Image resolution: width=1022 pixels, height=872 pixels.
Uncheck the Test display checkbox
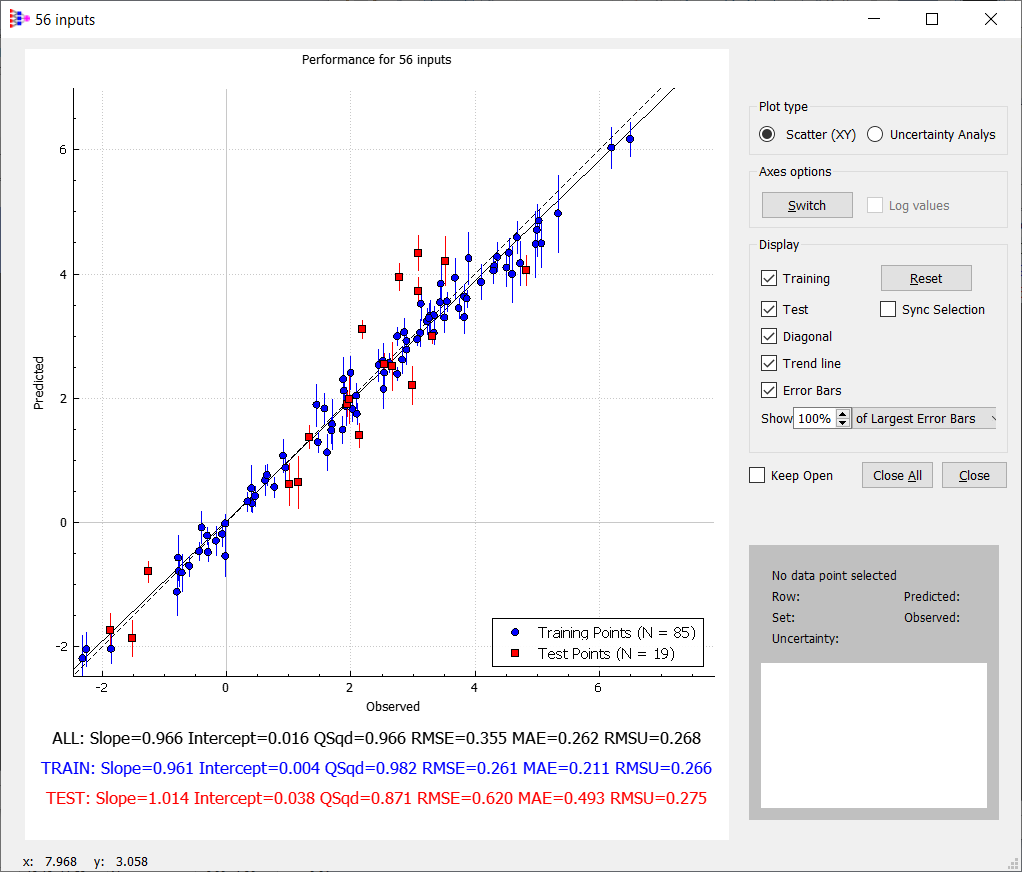coord(769,309)
